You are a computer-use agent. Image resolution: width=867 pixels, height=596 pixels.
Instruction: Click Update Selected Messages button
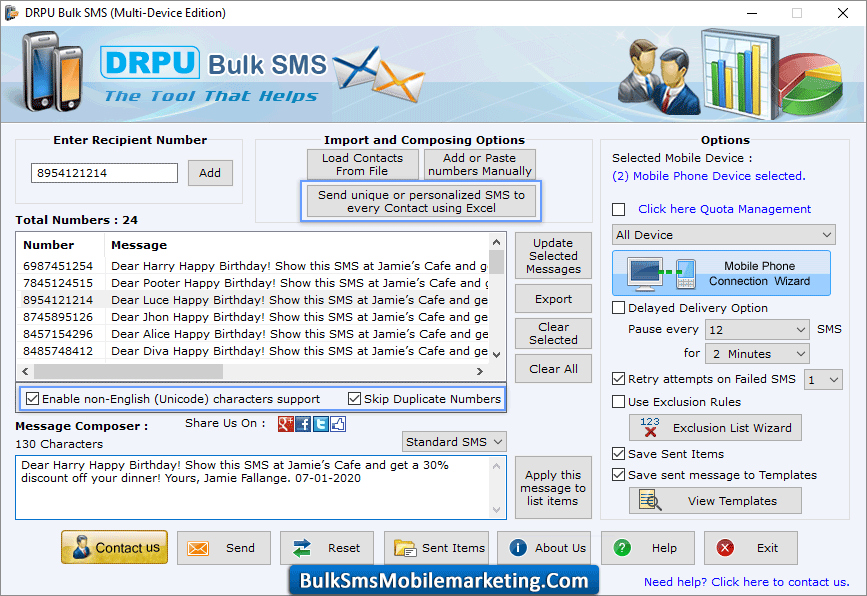(x=553, y=256)
